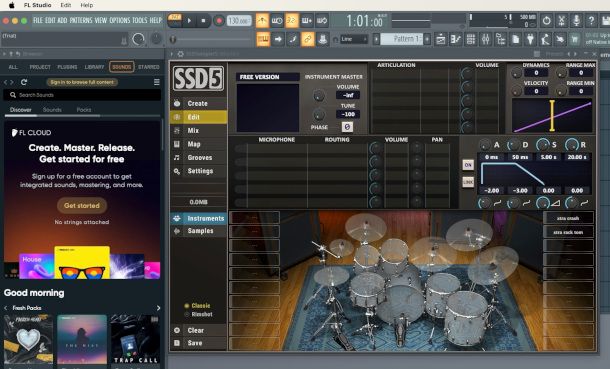Select the Samples tab in SSD5
Screen dimensions: 610x369
click(198, 231)
